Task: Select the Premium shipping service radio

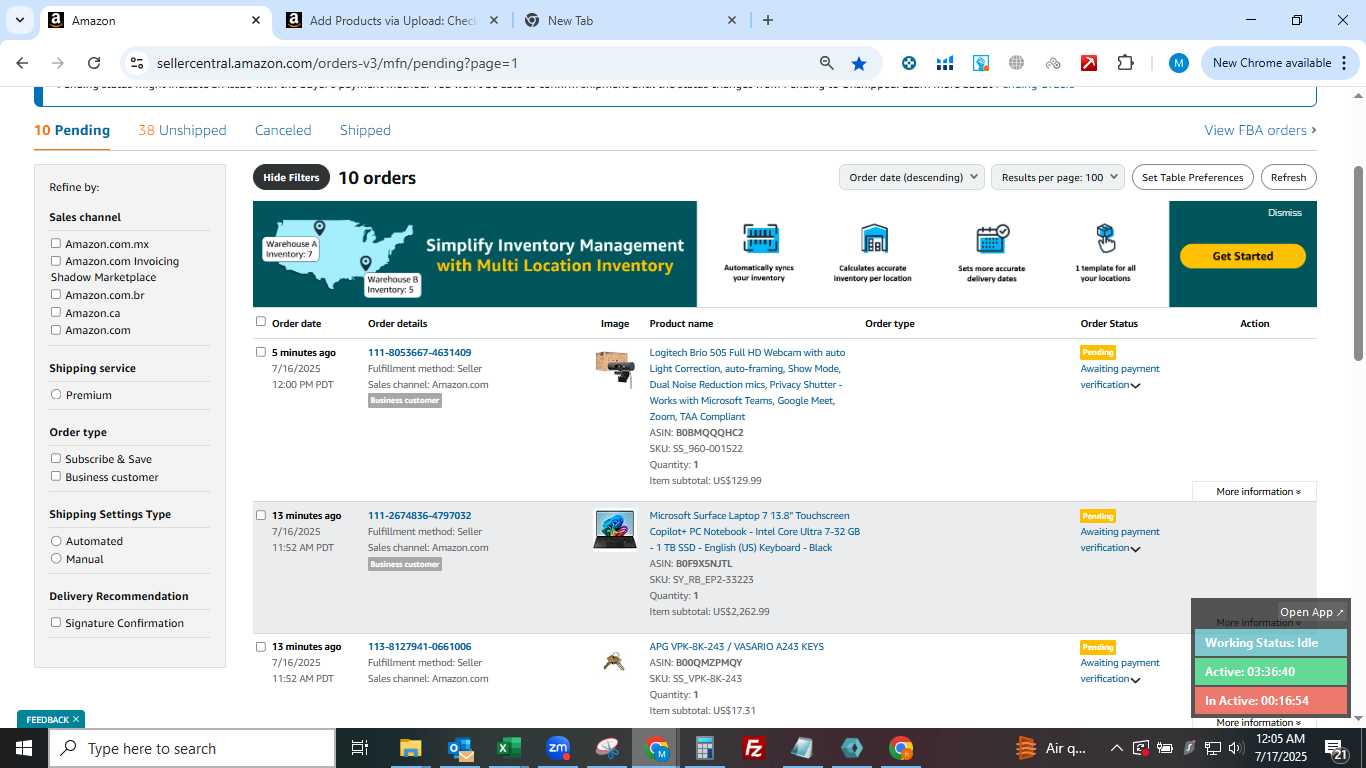Action: 56,394
